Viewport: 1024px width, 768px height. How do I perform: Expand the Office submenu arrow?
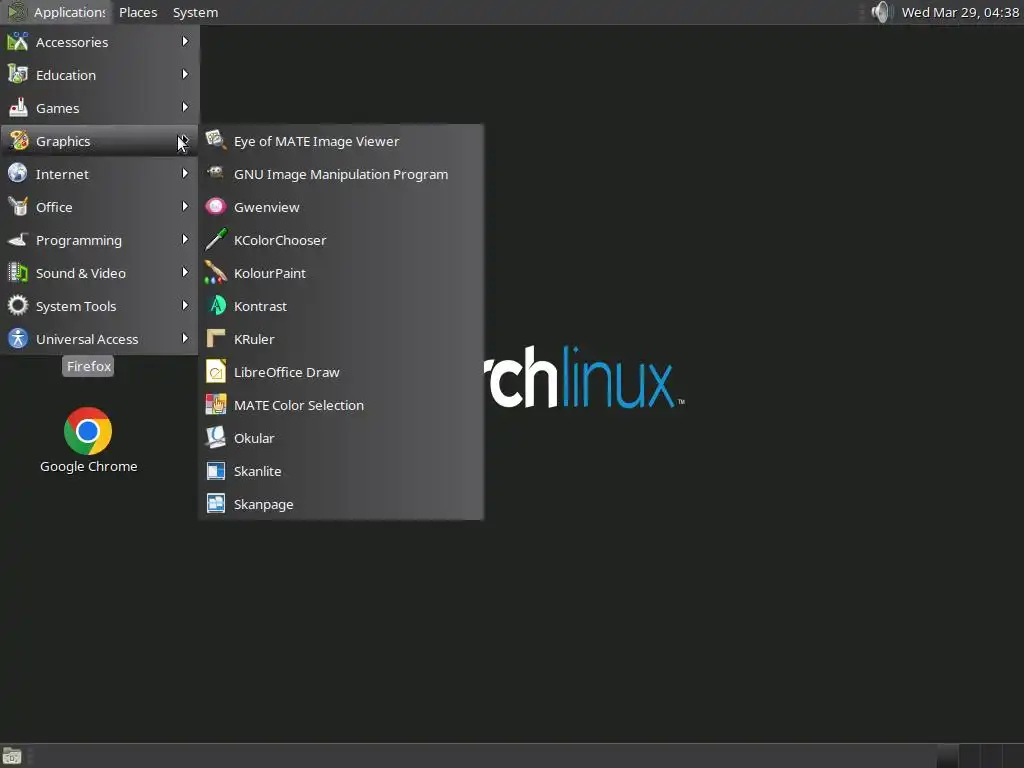coord(185,206)
